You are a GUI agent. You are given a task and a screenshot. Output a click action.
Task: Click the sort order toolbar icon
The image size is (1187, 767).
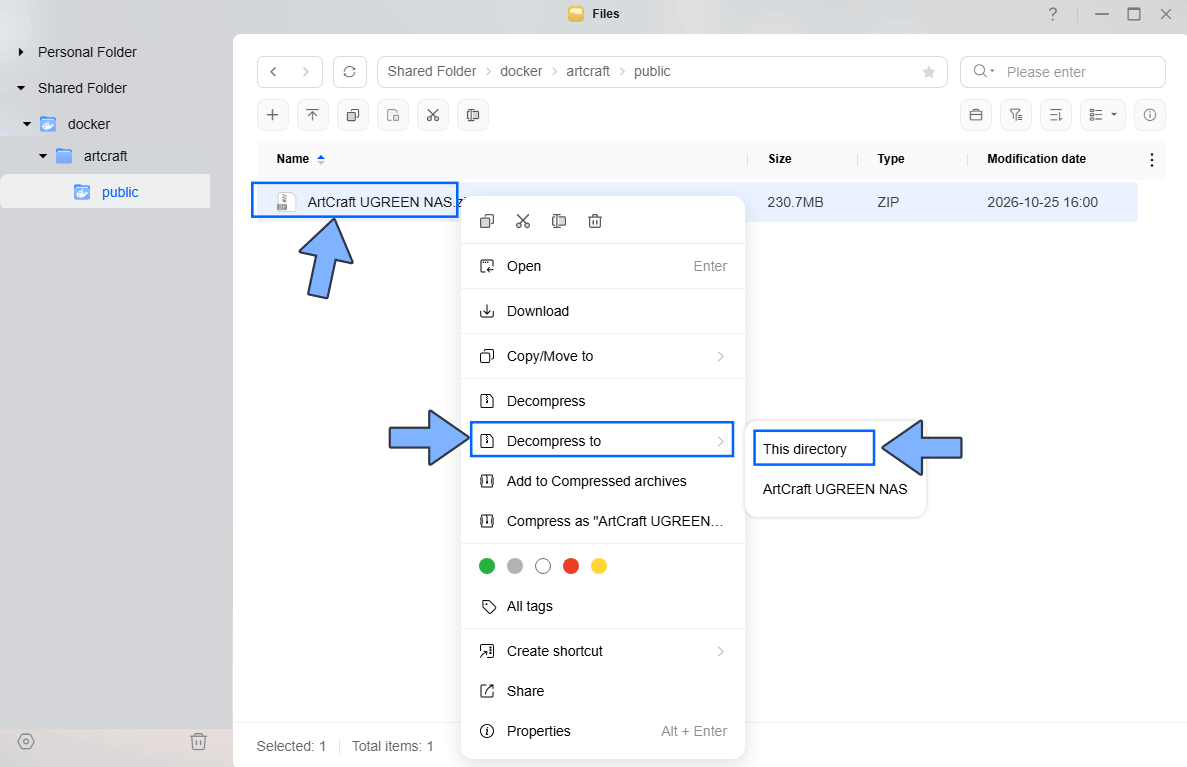tap(1056, 115)
